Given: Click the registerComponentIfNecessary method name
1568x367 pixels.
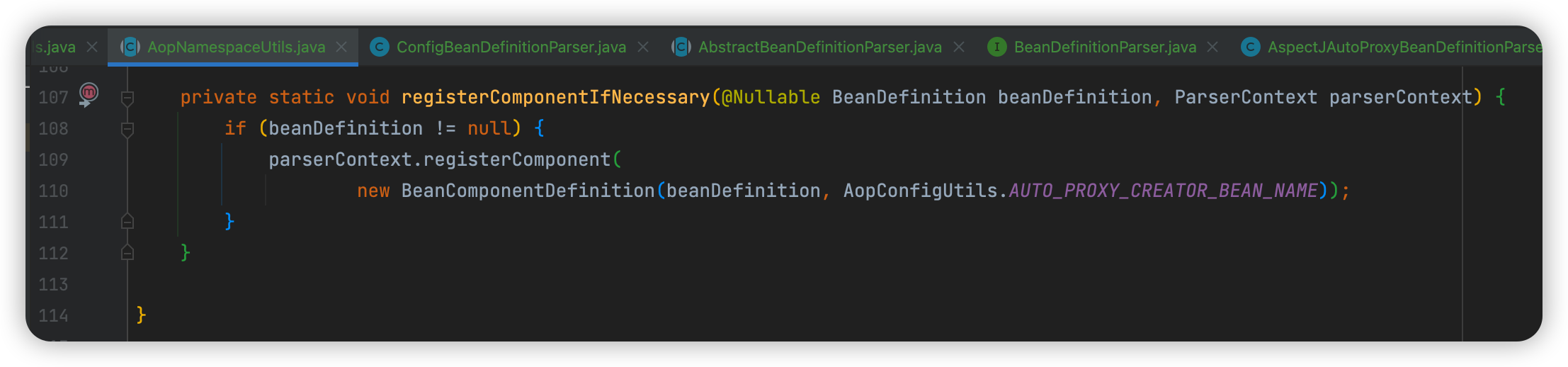Looking at the screenshot, I should point(555,97).
